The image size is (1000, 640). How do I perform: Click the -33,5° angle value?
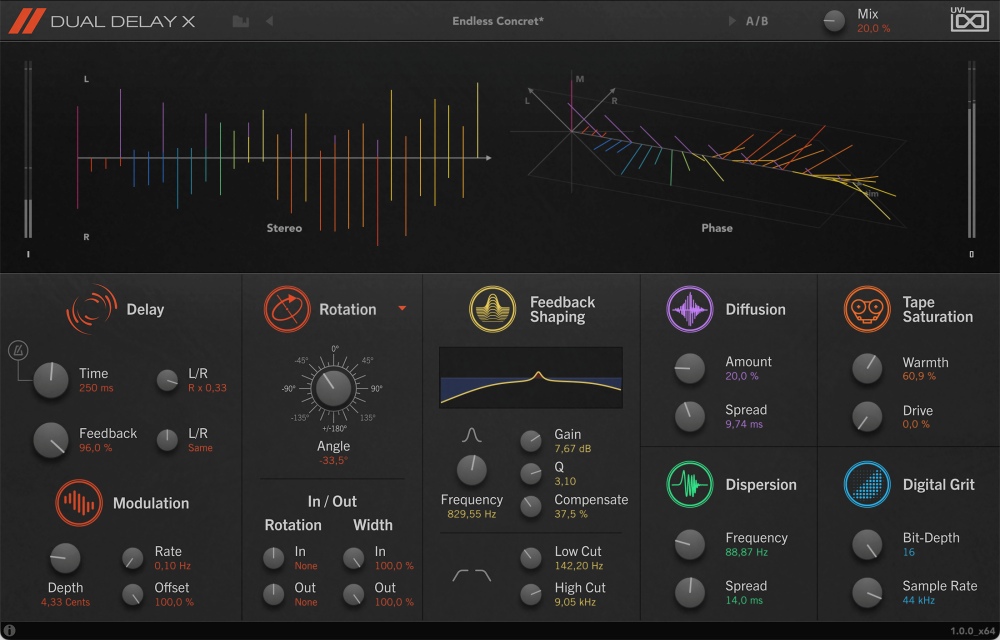(x=333, y=460)
